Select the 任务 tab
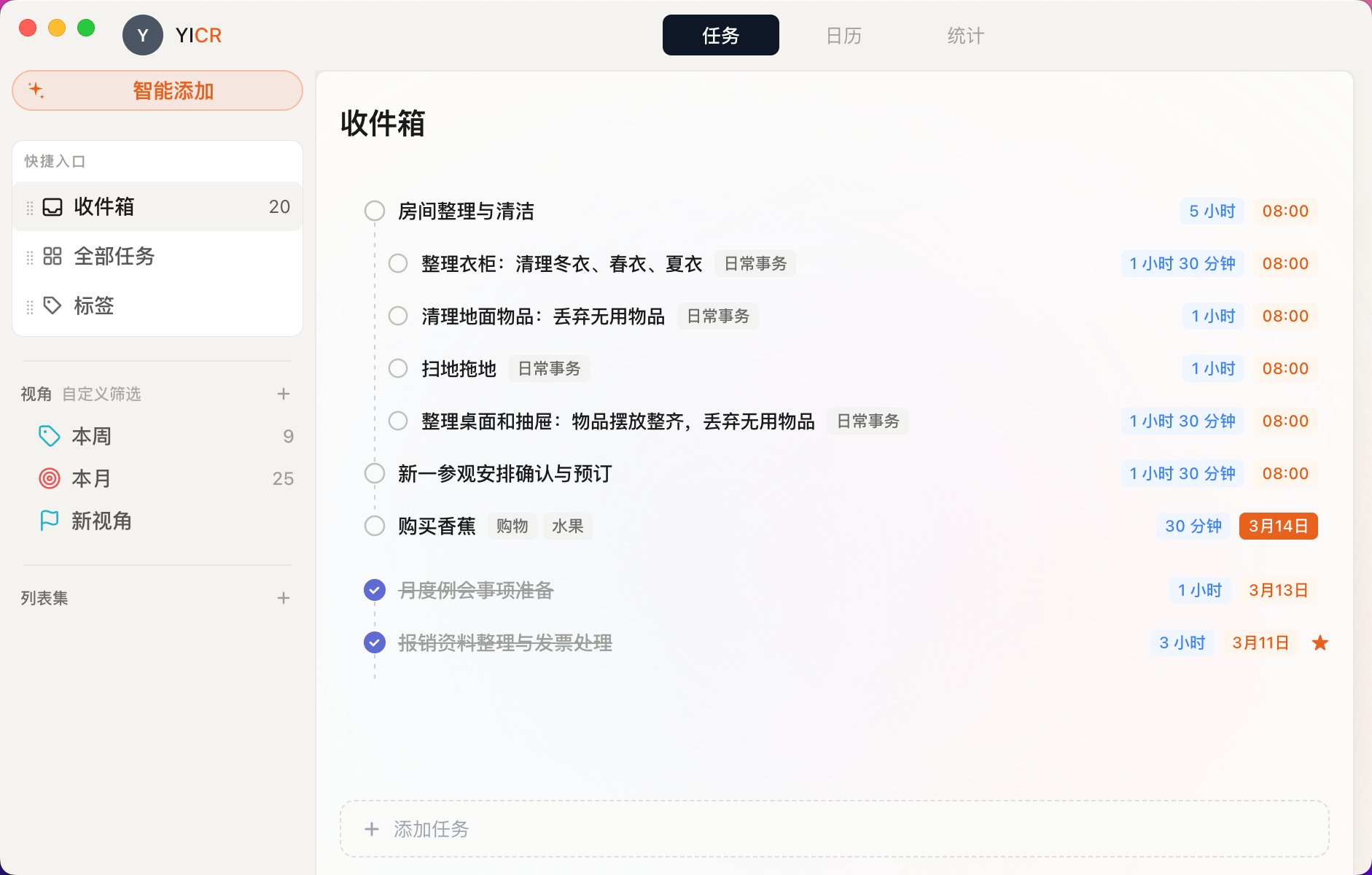 tap(720, 34)
